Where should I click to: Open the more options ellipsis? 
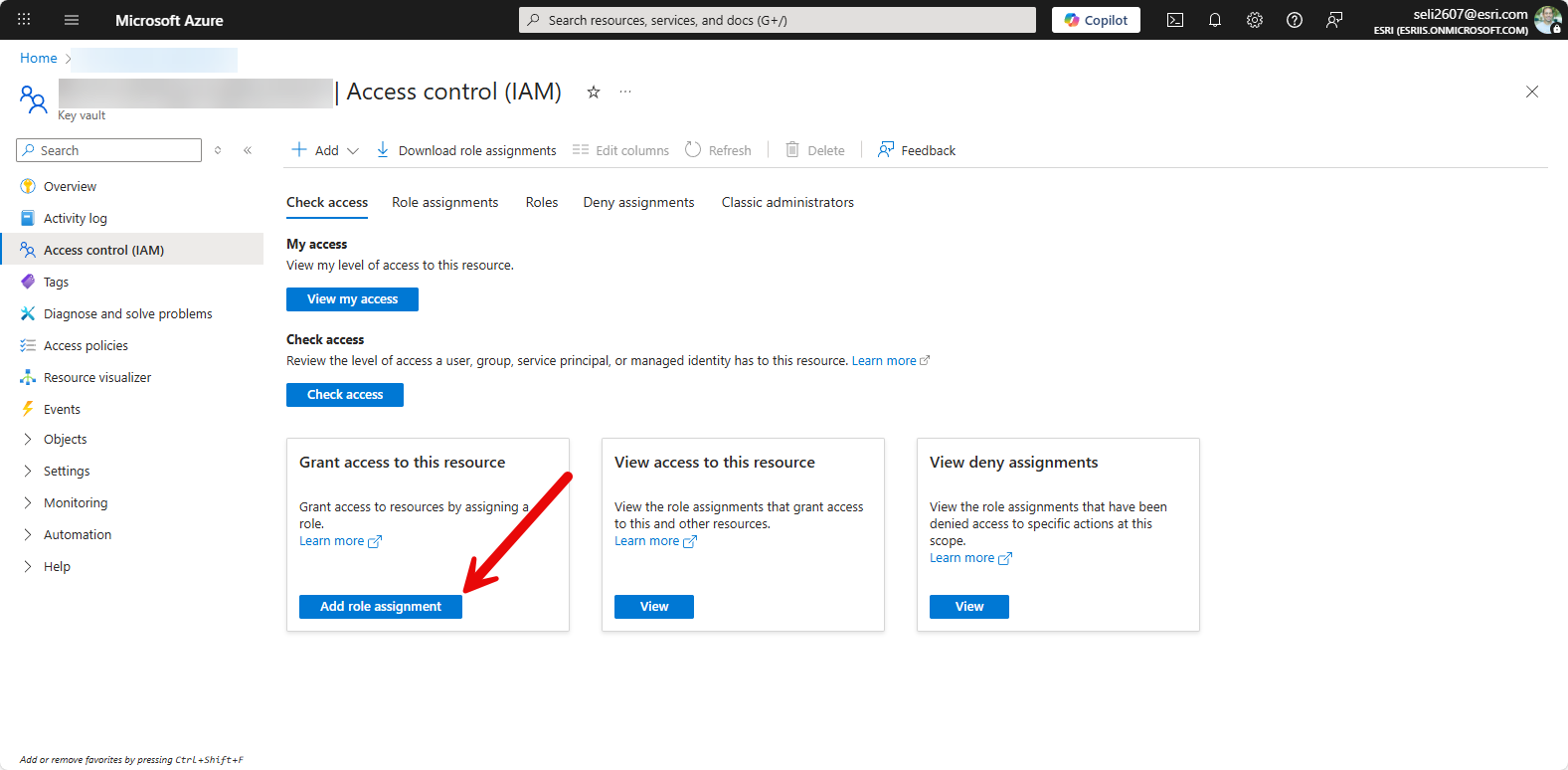click(625, 92)
